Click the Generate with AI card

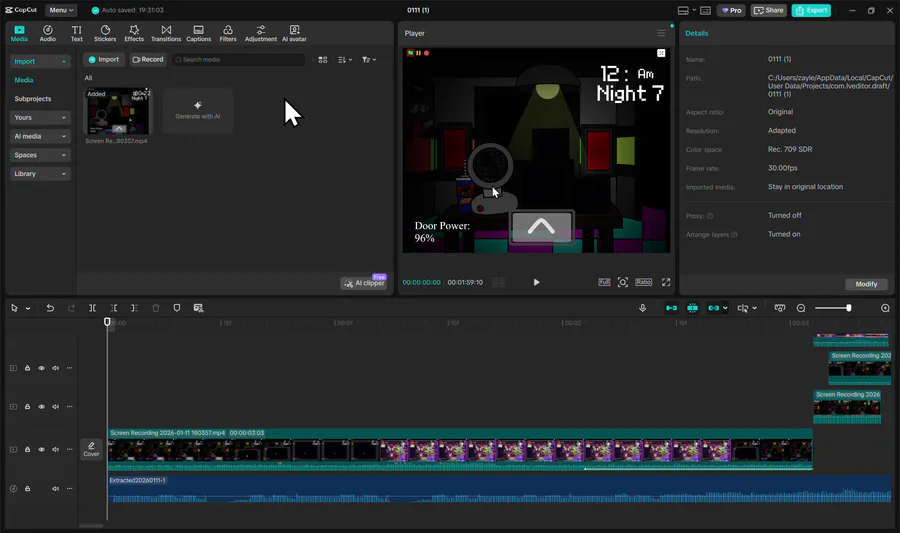(197, 111)
